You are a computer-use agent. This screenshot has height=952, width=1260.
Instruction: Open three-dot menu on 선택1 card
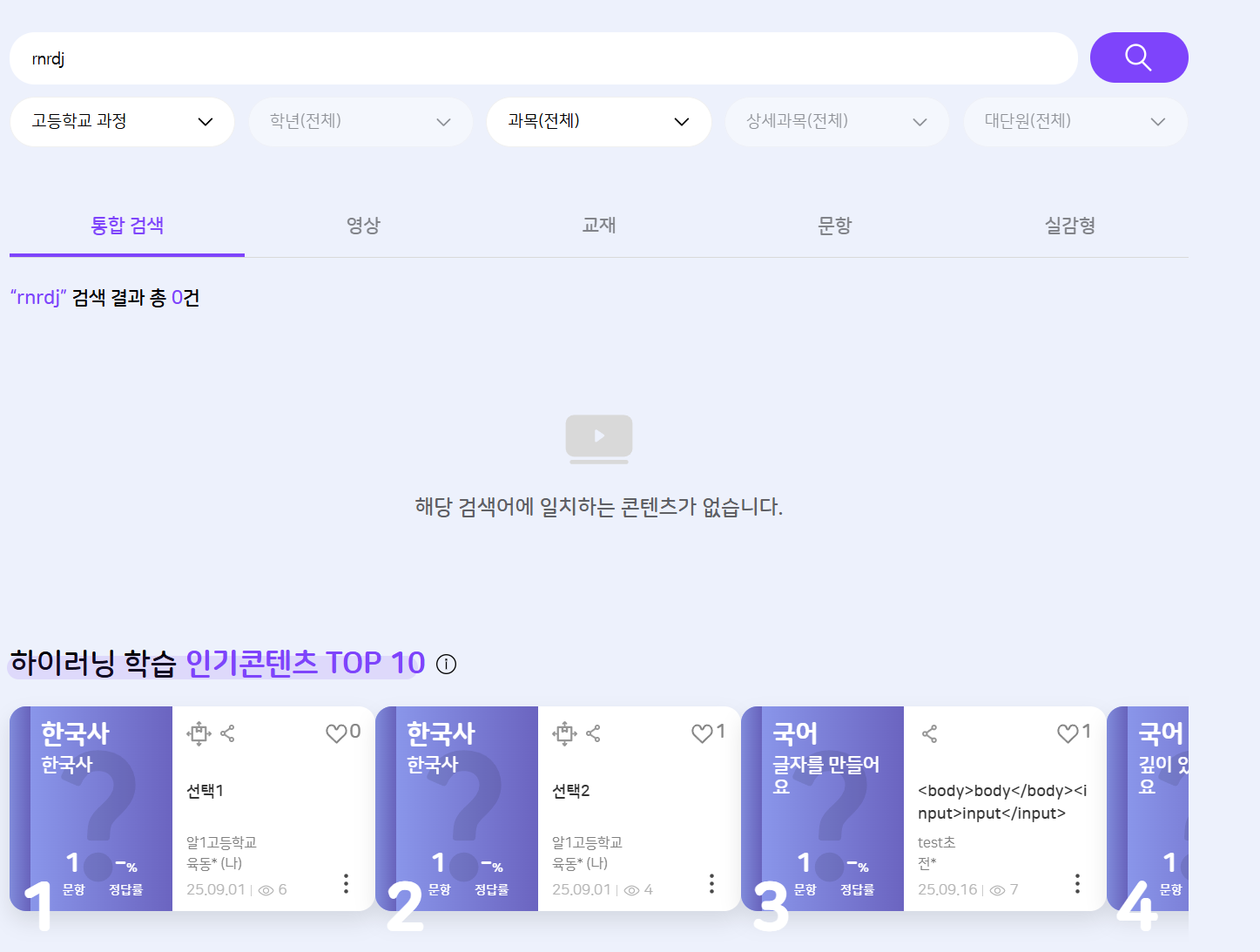point(346,883)
